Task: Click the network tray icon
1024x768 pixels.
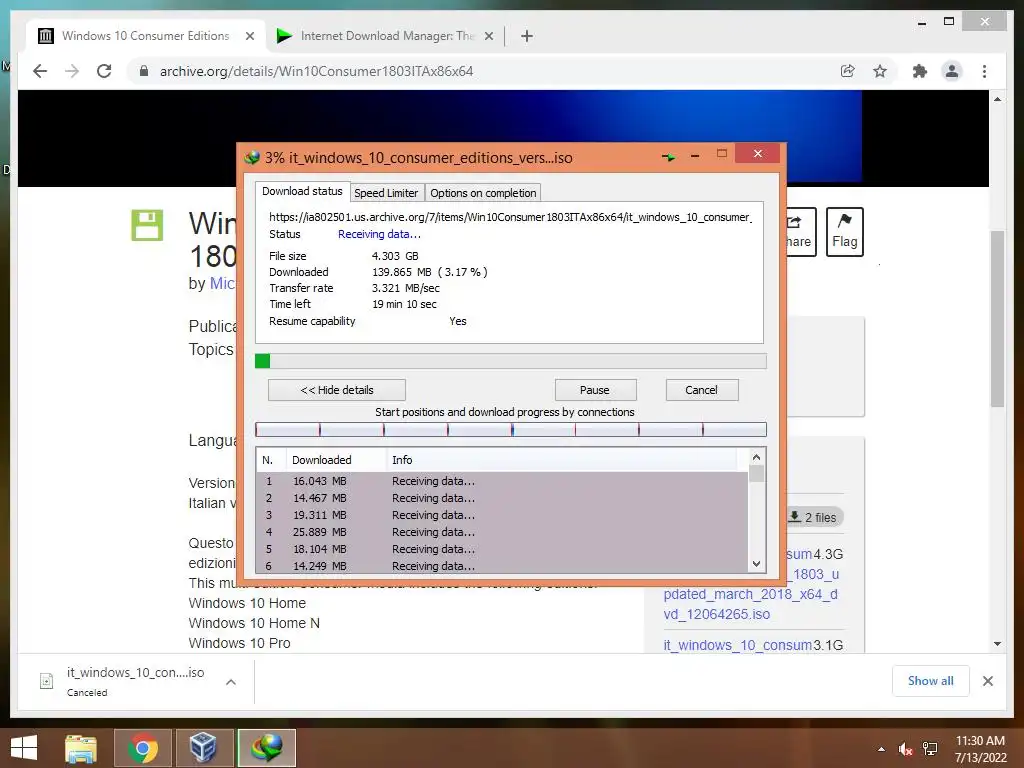Action: point(930,749)
